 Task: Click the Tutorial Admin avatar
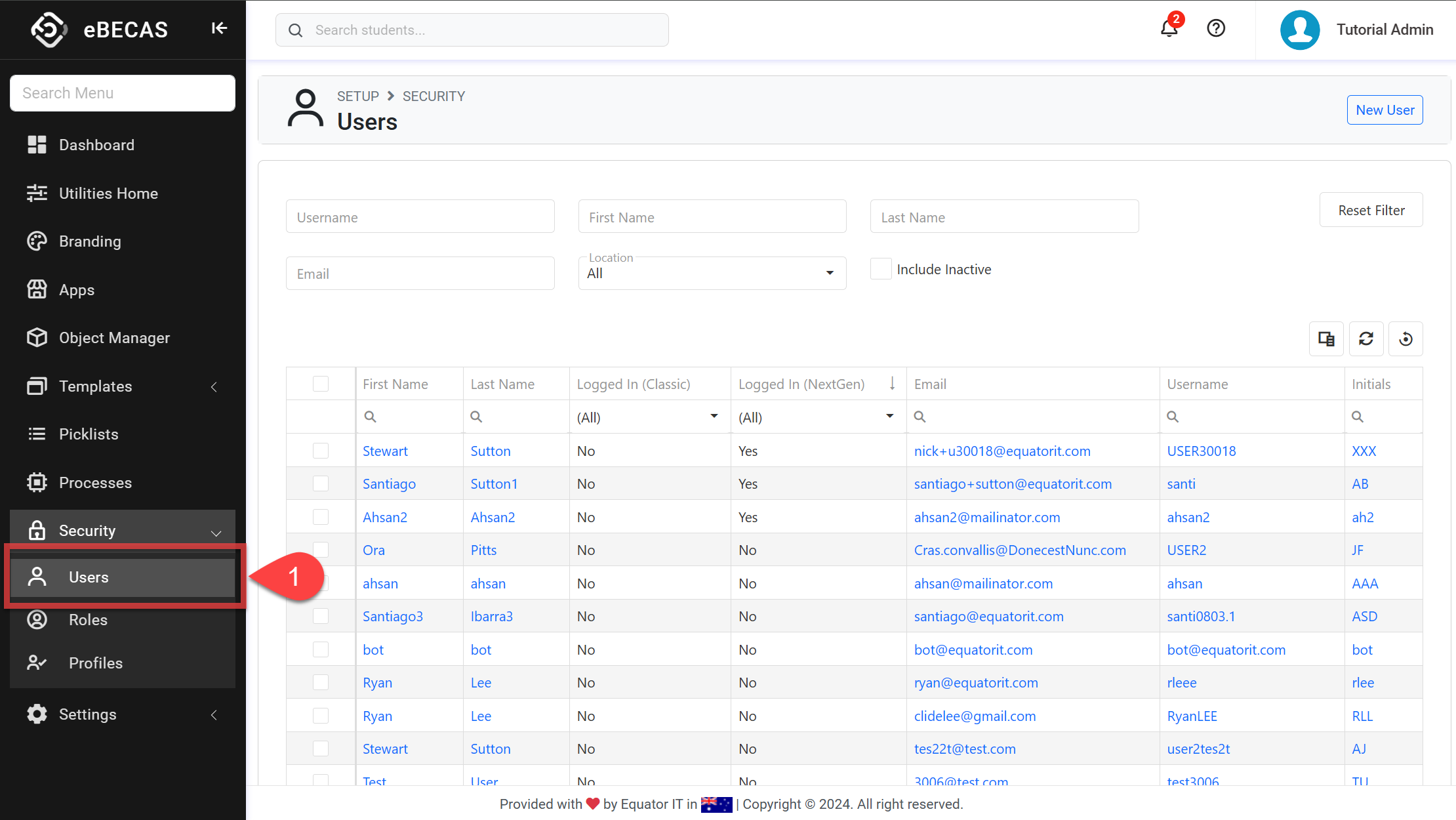click(1300, 30)
